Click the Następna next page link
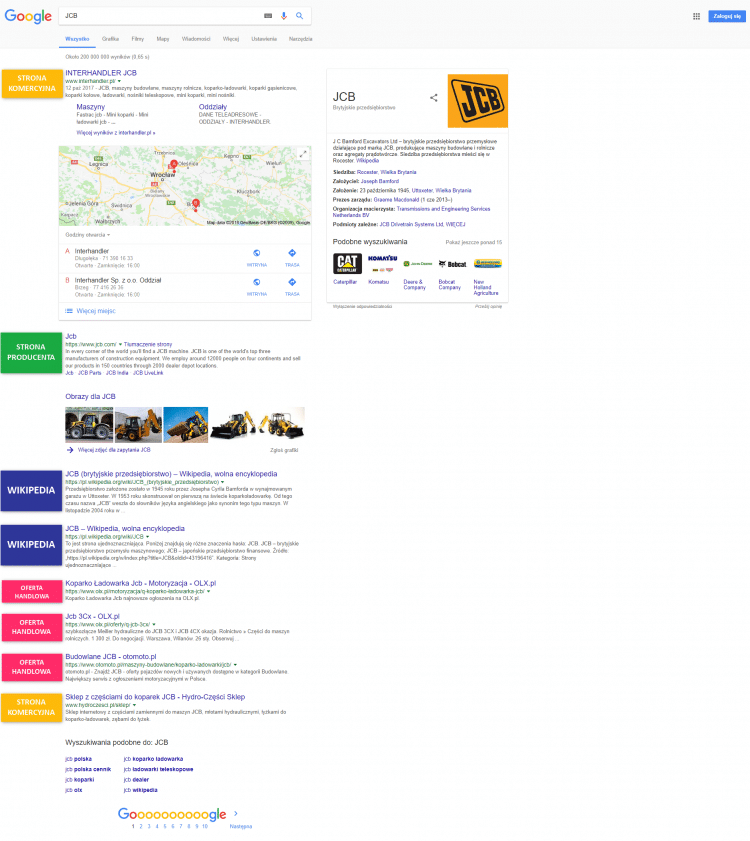 (x=241, y=827)
